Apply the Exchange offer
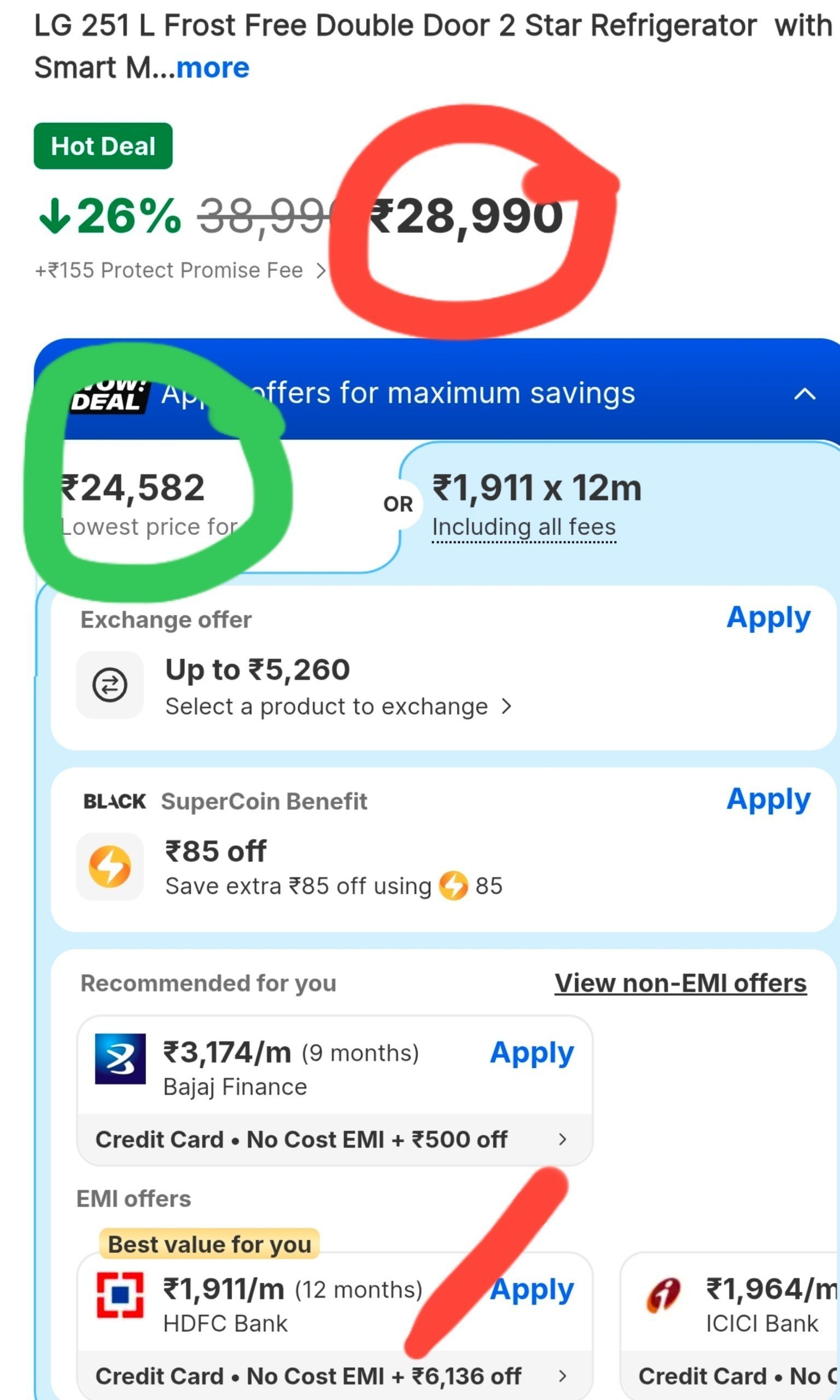This screenshot has width=840, height=1400. click(768, 617)
